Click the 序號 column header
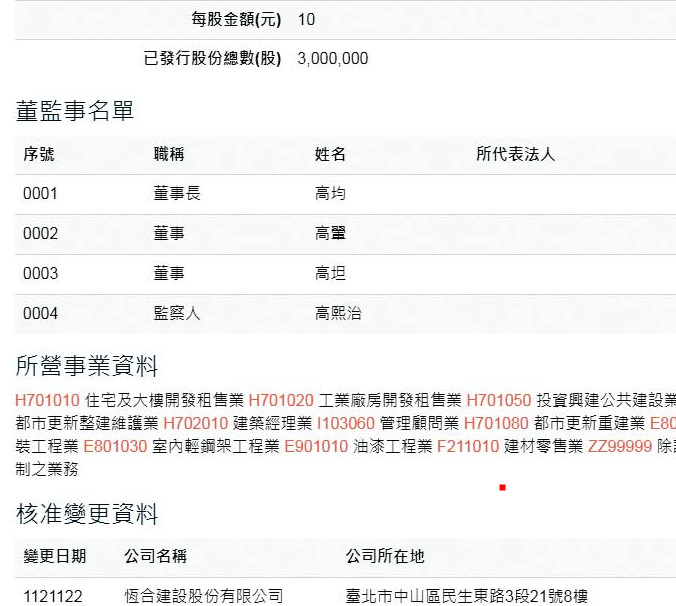 pos(39,154)
